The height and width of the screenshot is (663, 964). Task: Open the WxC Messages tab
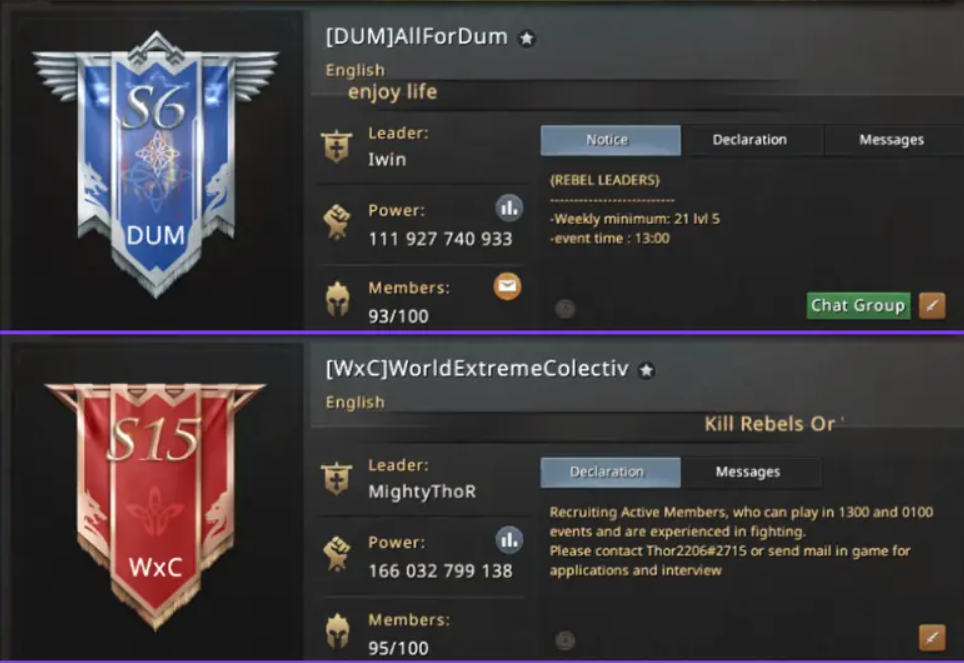748,472
